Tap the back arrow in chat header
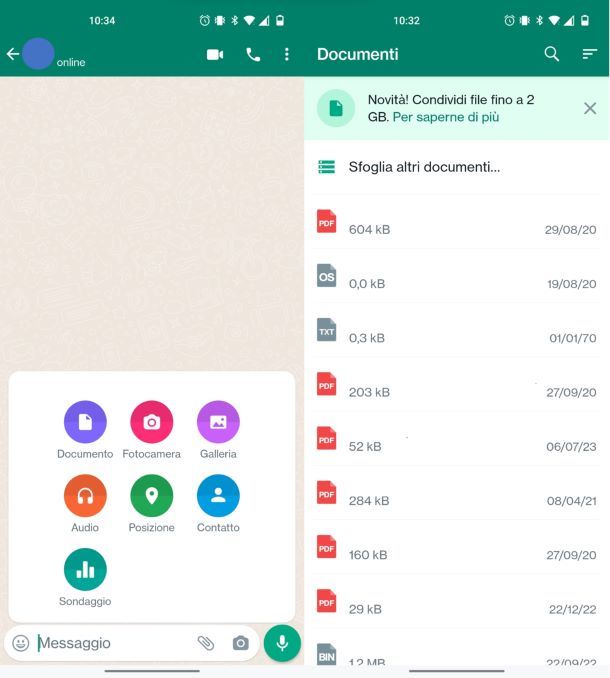 coord(13,54)
